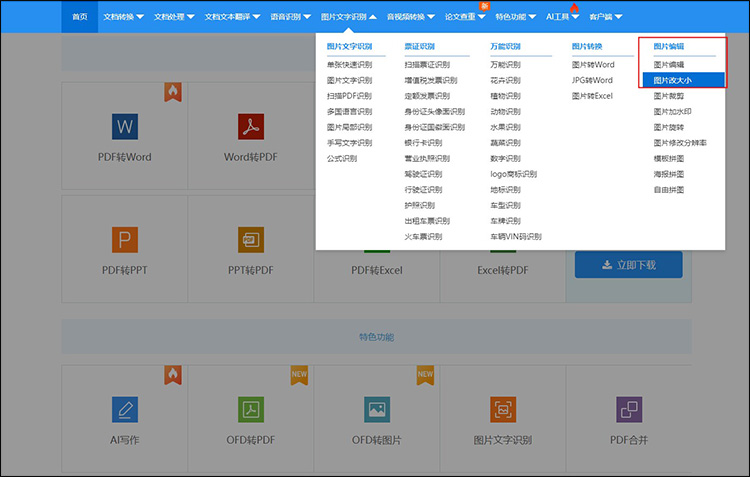Screen dimensions: 750x477
Task: Select 图片裁剪 in the menu
Action: click(x=669, y=96)
